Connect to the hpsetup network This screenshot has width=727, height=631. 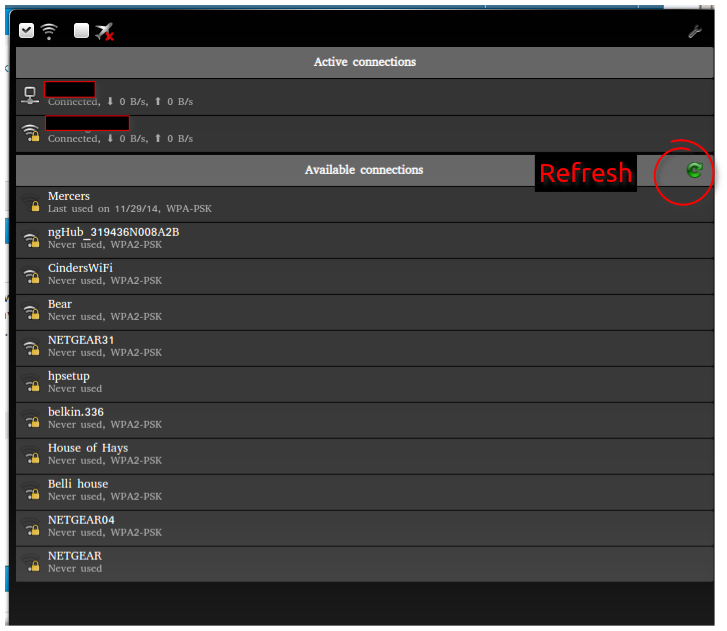[364, 384]
